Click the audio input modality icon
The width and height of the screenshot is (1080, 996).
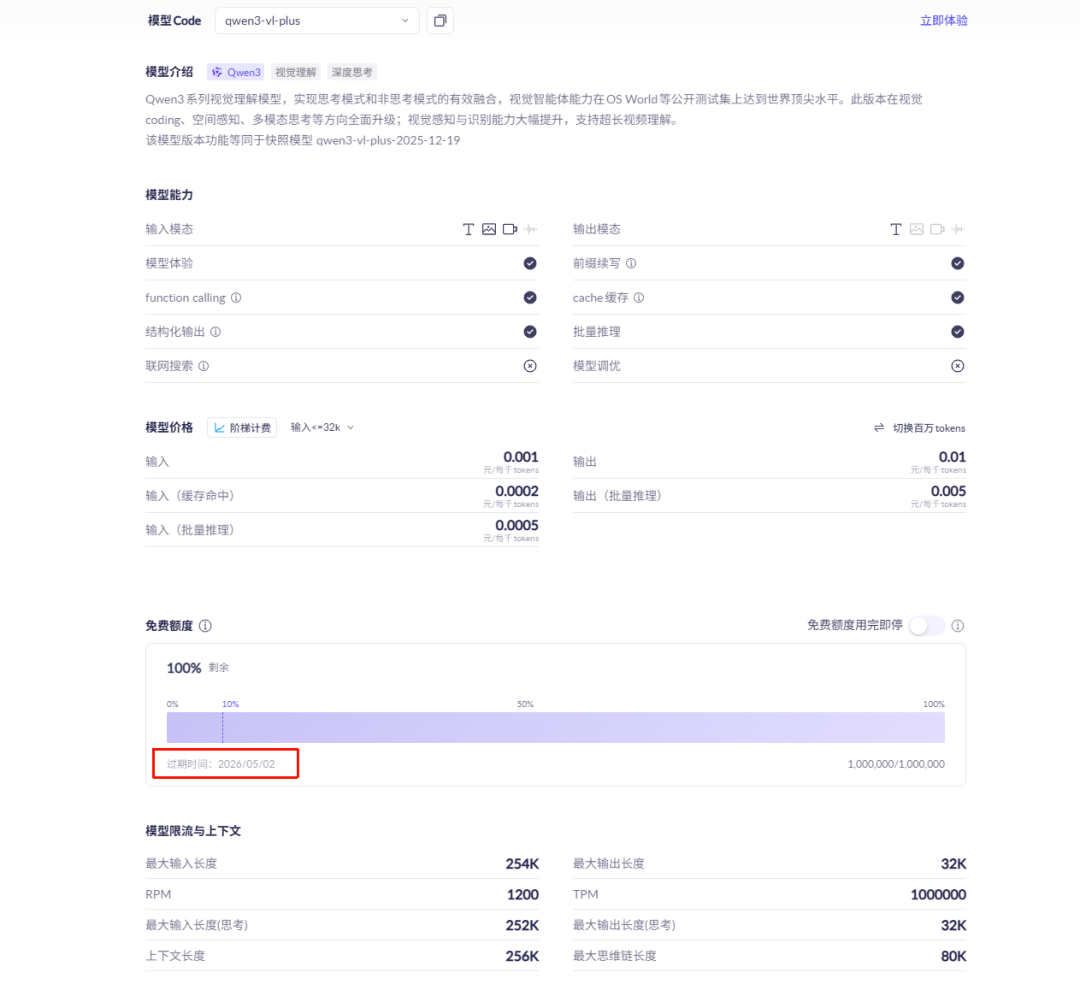coord(530,229)
